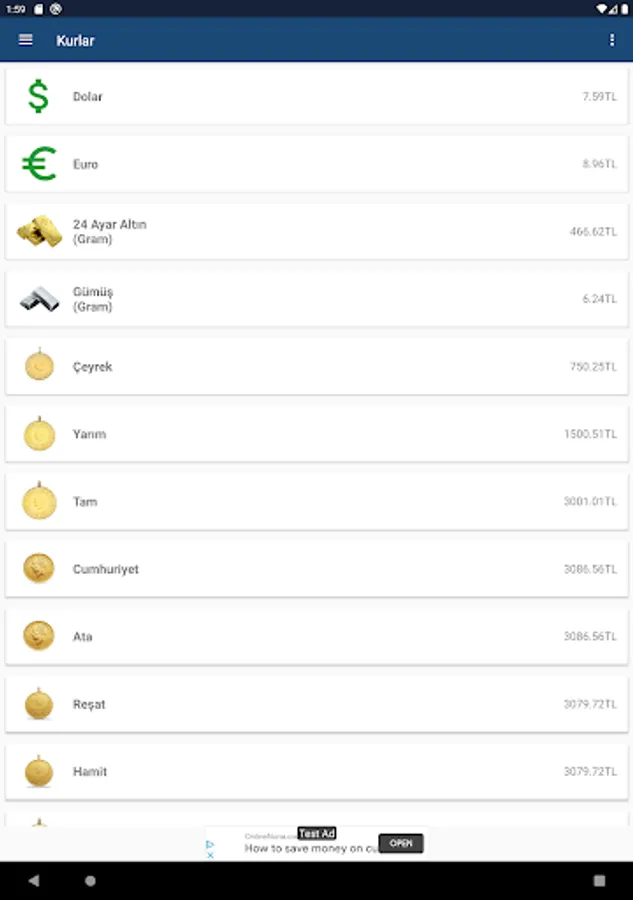Tap the Çeyrek gold coin icon
The image size is (633, 900).
coord(39,365)
